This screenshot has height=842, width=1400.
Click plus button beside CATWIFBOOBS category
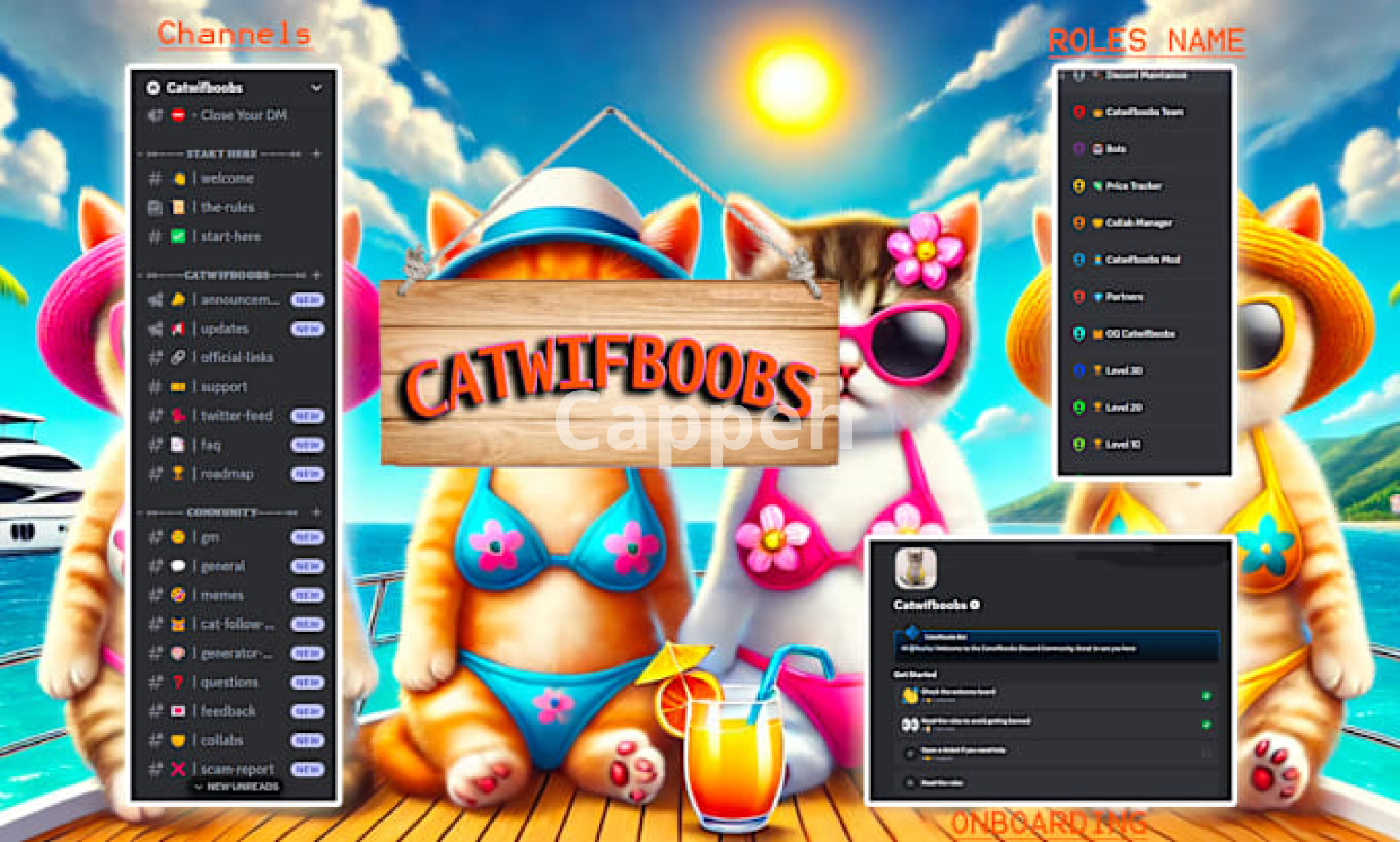[316, 275]
